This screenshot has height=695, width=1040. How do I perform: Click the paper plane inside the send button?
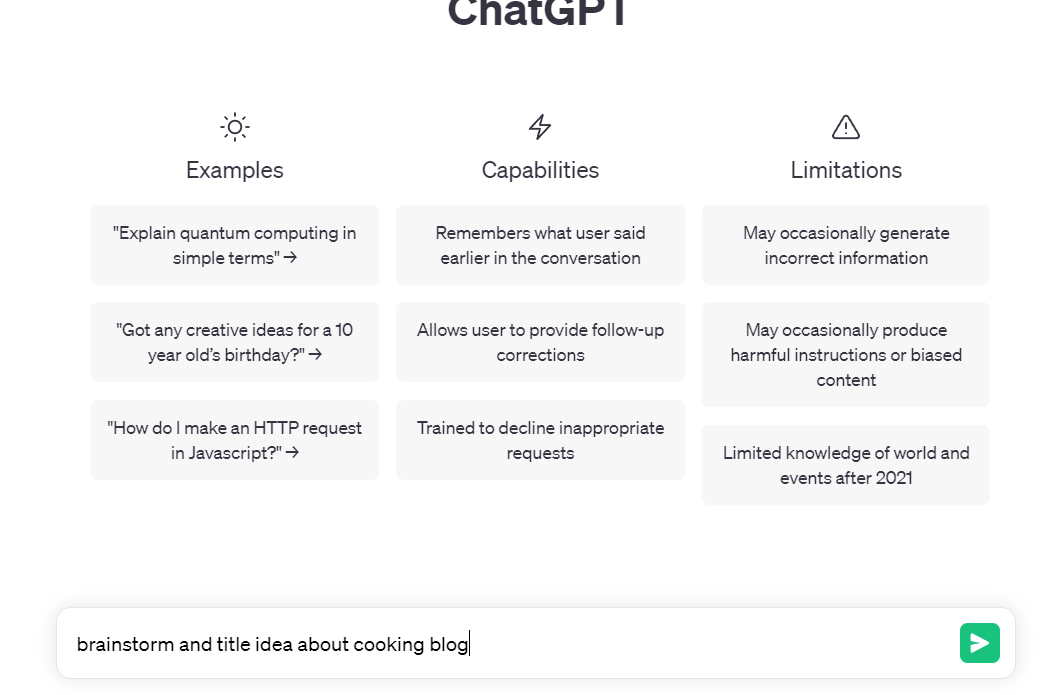pos(979,643)
